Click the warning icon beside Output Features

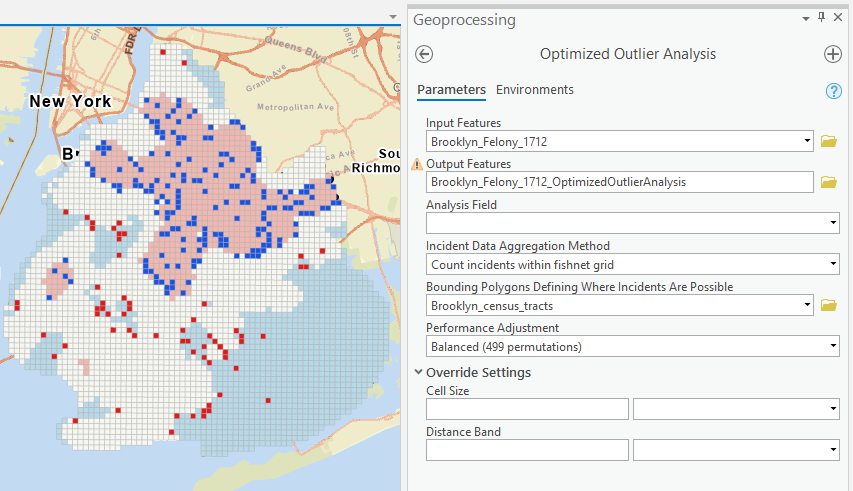(x=417, y=164)
